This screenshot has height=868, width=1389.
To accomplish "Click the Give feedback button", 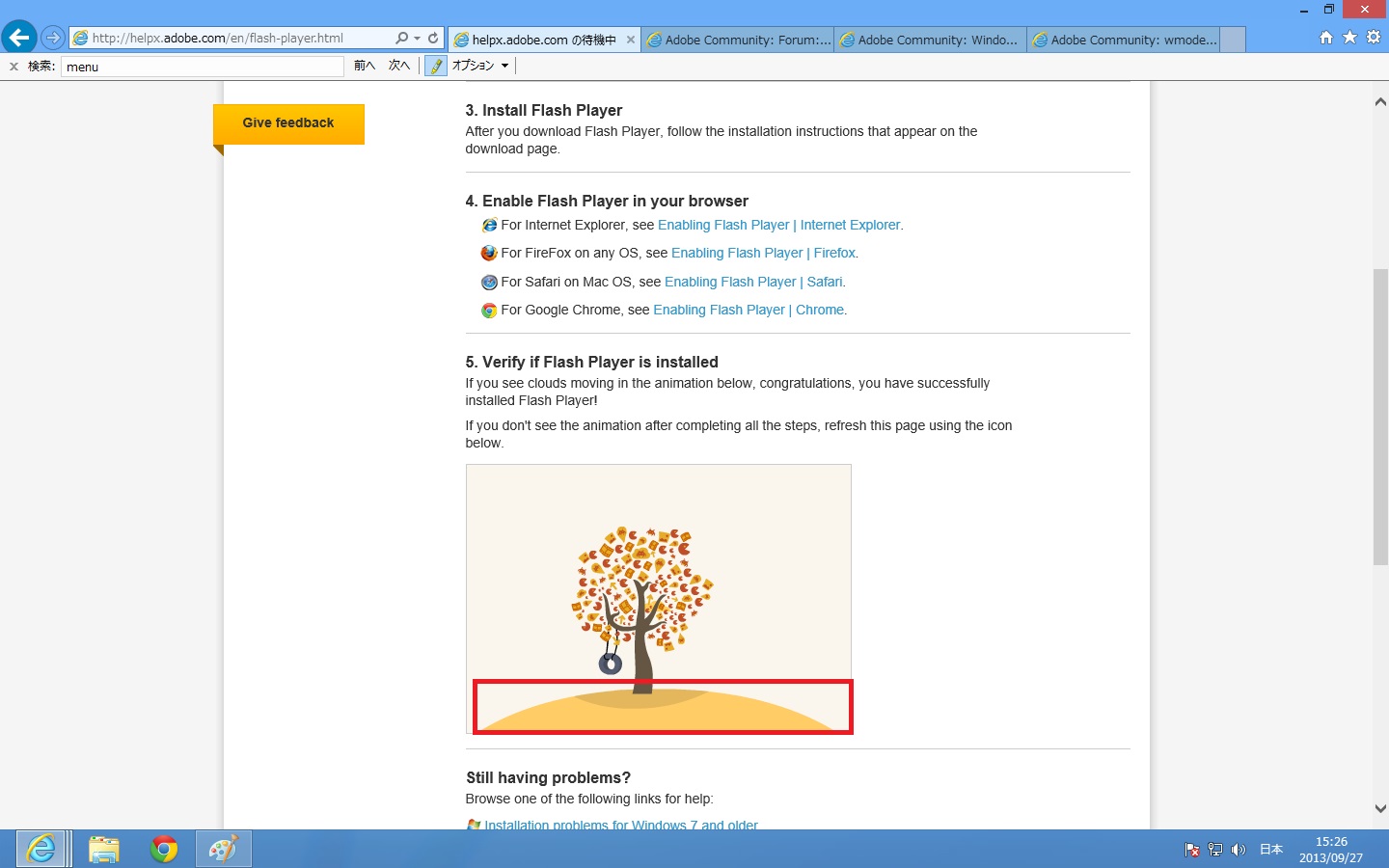I will pyautogui.click(x=287, y=123).
